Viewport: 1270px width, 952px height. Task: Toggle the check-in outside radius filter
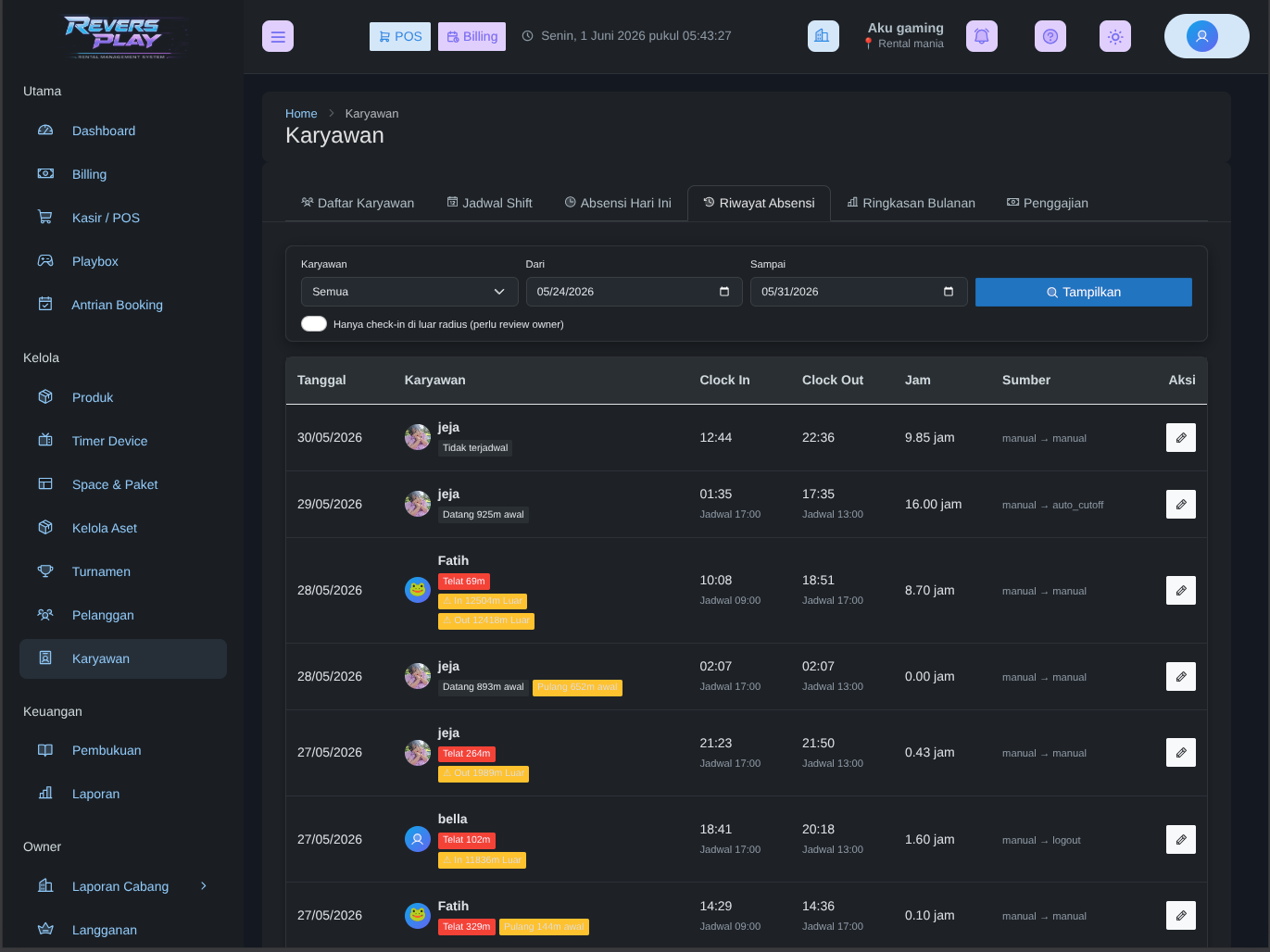coord(314,323)
